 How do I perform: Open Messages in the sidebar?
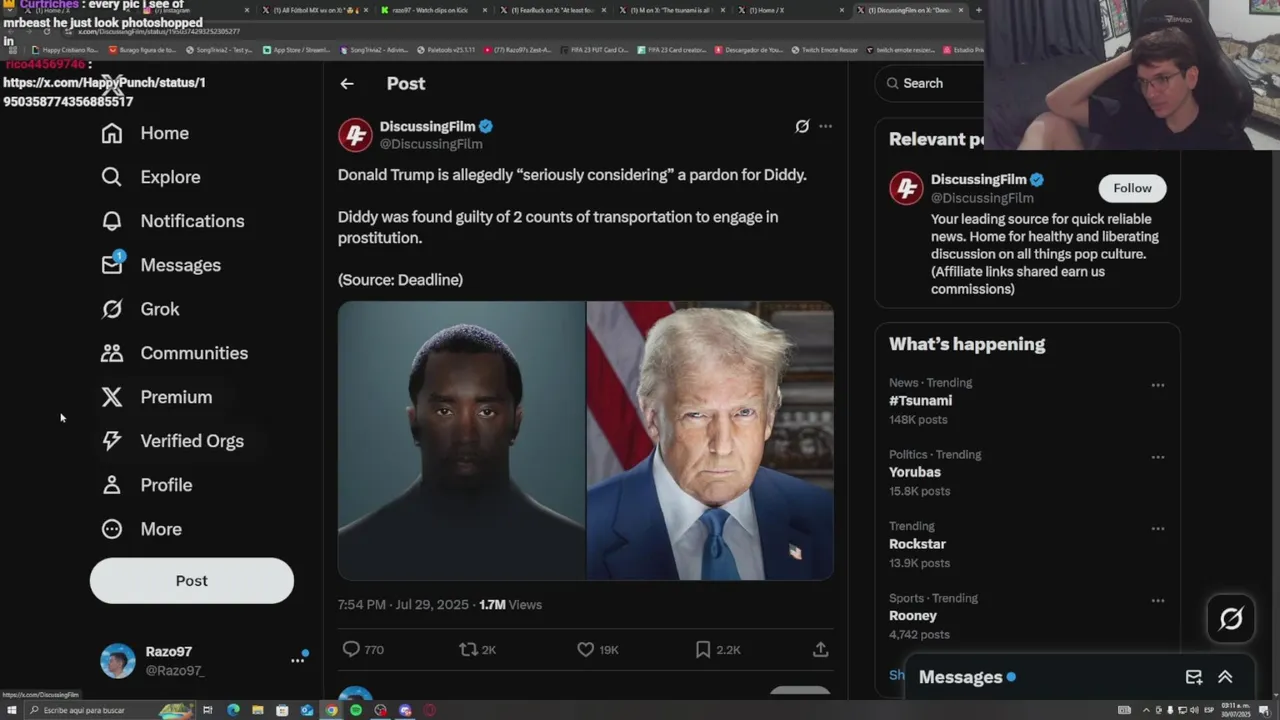(x=160, y=265)
